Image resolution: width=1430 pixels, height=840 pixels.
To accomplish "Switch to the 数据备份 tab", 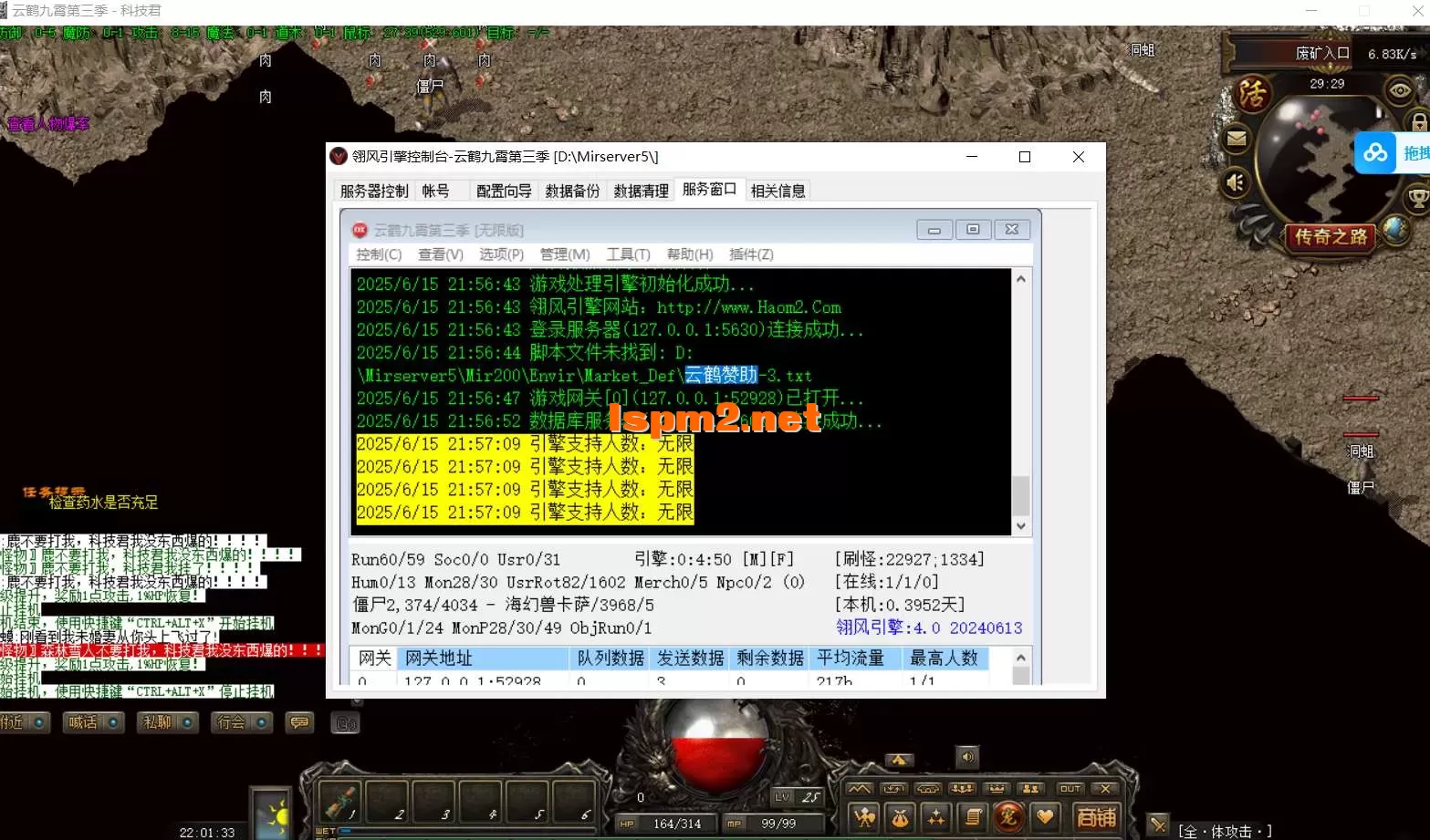I will coord(572,190).
